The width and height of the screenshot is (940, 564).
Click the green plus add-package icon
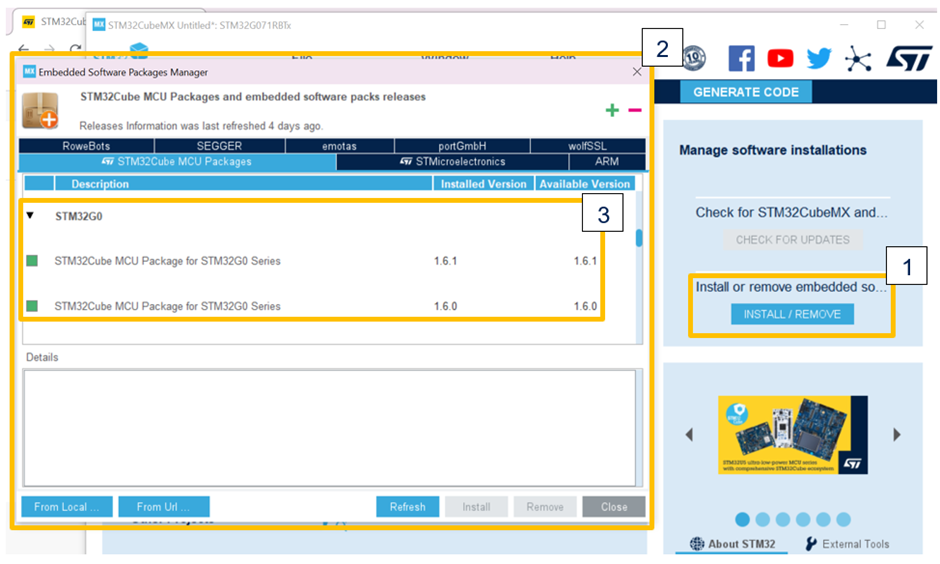(x=612, y=110)
